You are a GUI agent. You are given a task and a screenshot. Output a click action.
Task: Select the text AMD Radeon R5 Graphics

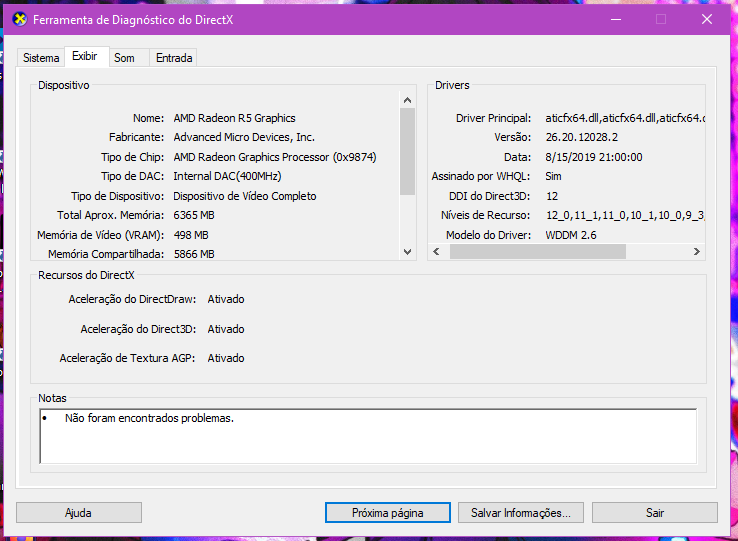234,118
